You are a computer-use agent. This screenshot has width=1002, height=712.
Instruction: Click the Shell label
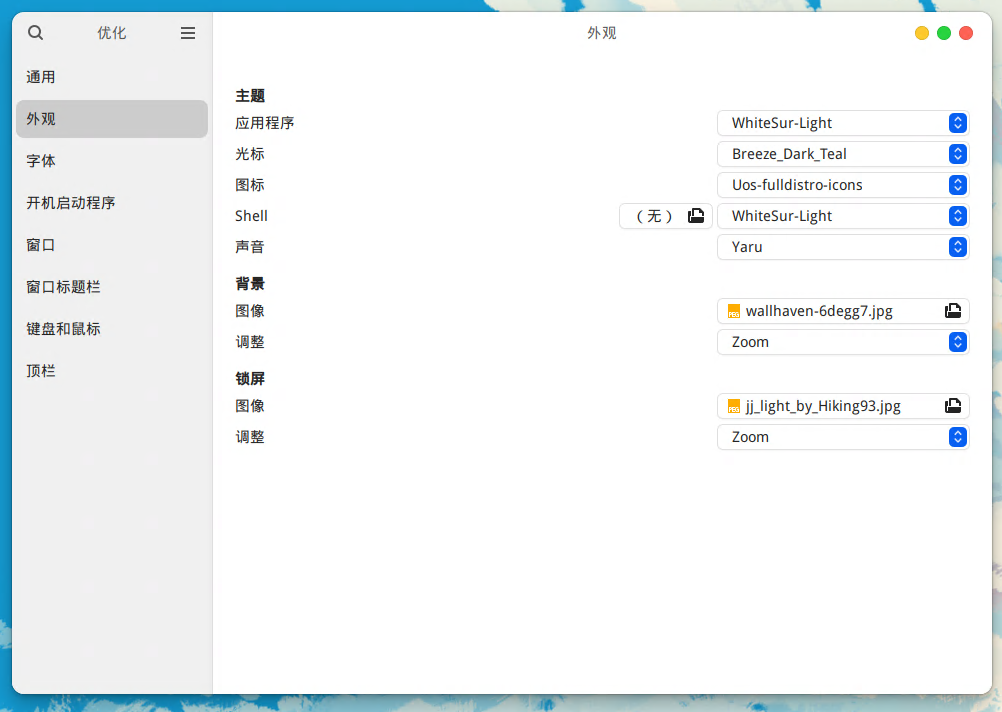(251, 216)
